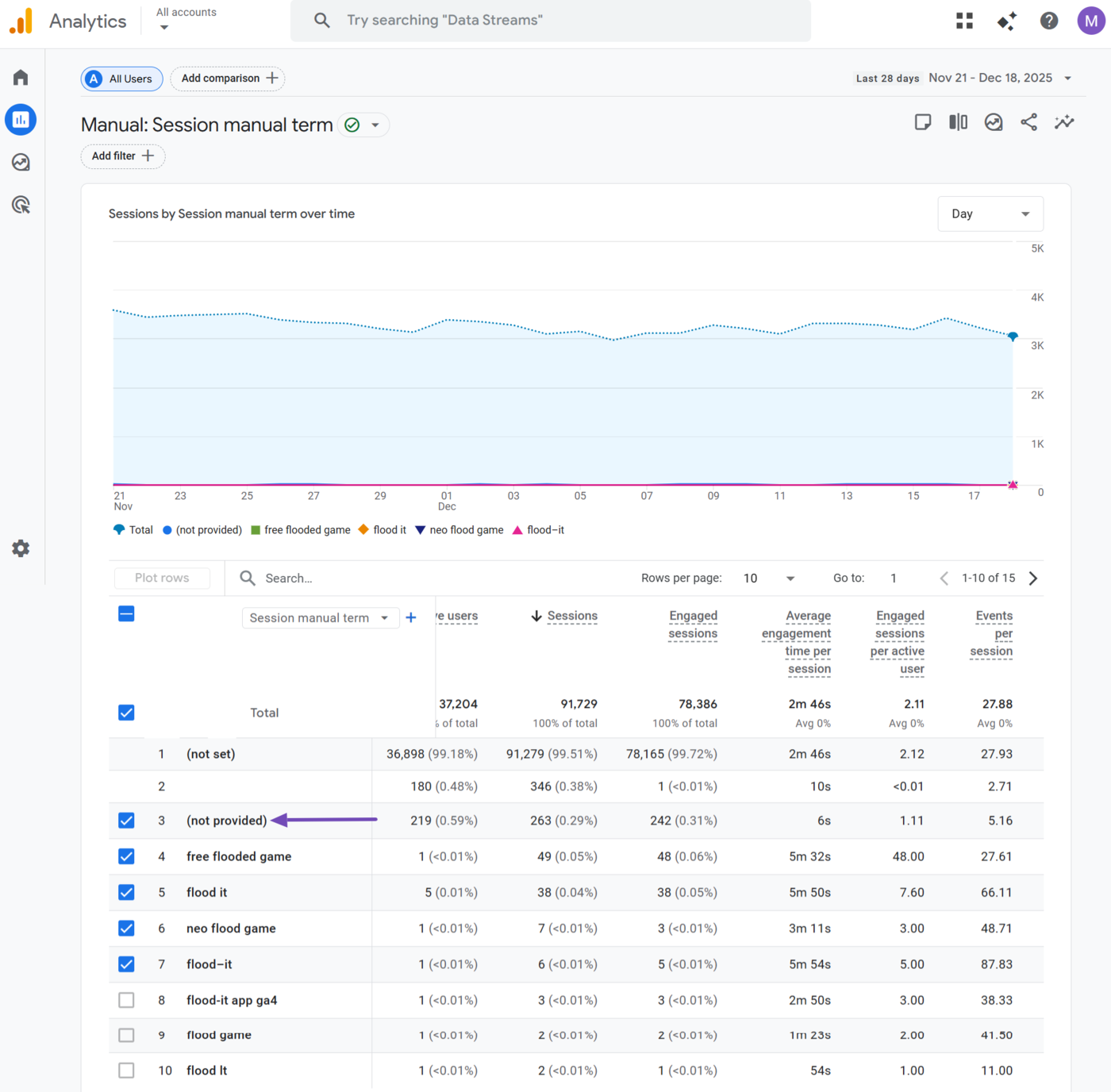Deselect the Total rows checkbox
Screen dimensions: 1111x1092
126,712
